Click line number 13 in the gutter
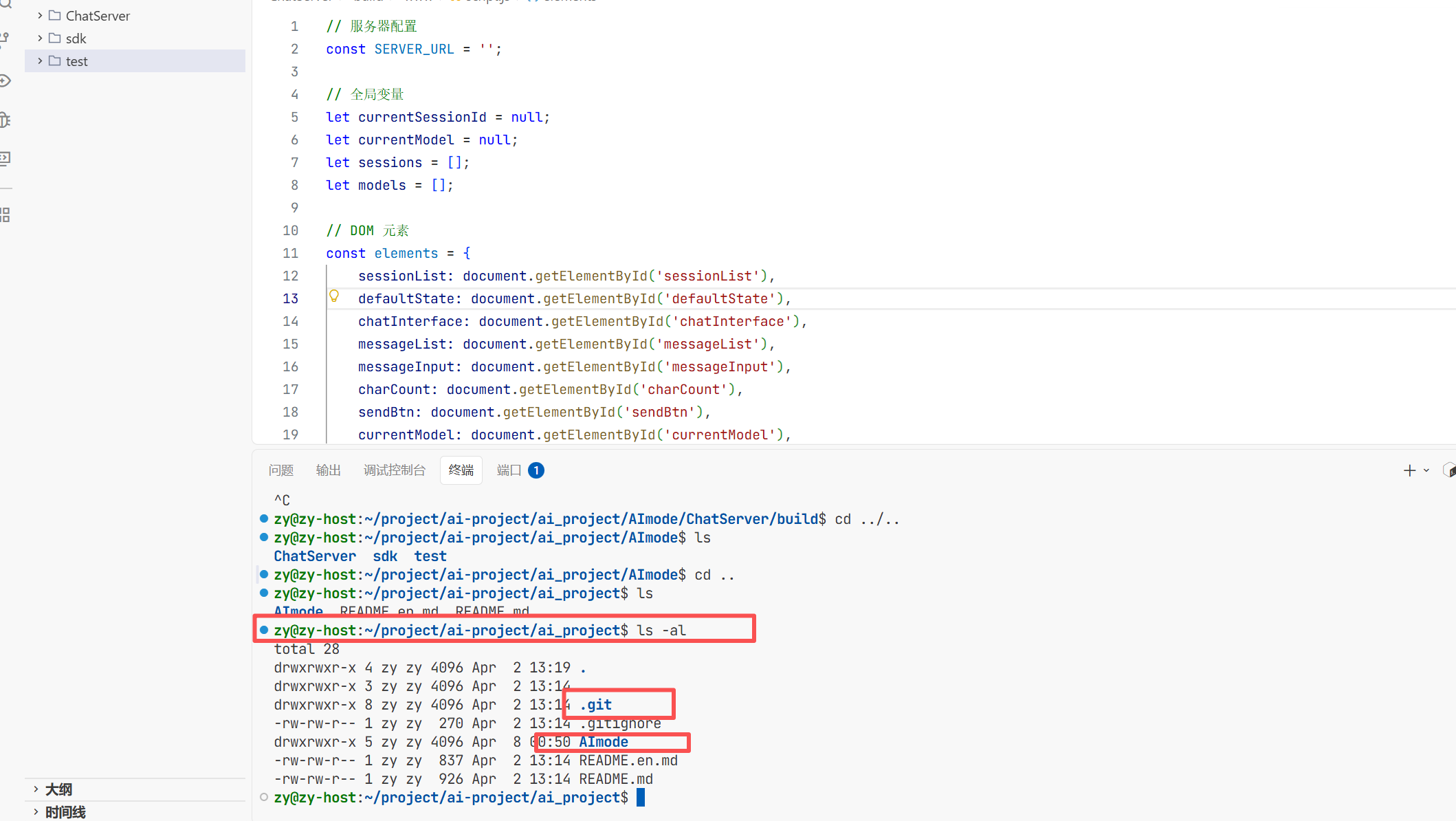The height and width of the screenshot is (821, 1456). [x=290, y=298]
